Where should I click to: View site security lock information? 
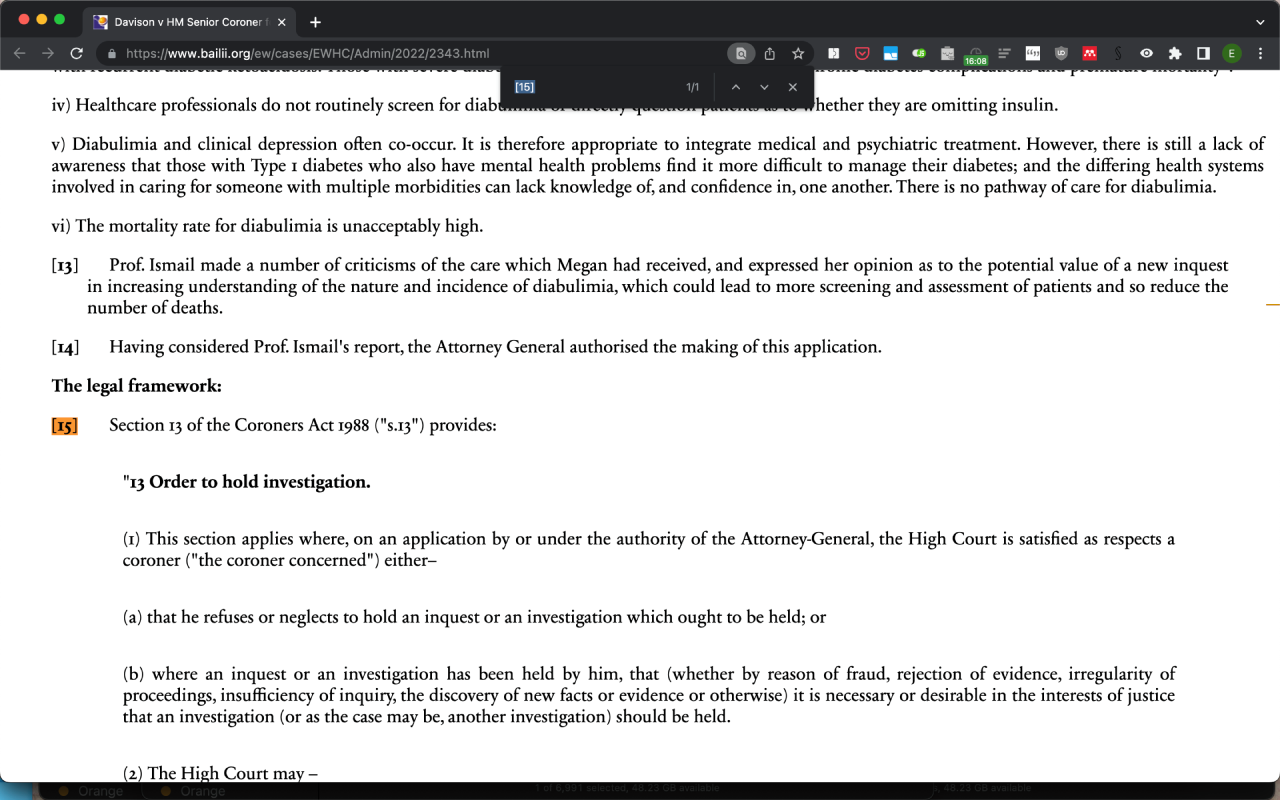[112, 54]
